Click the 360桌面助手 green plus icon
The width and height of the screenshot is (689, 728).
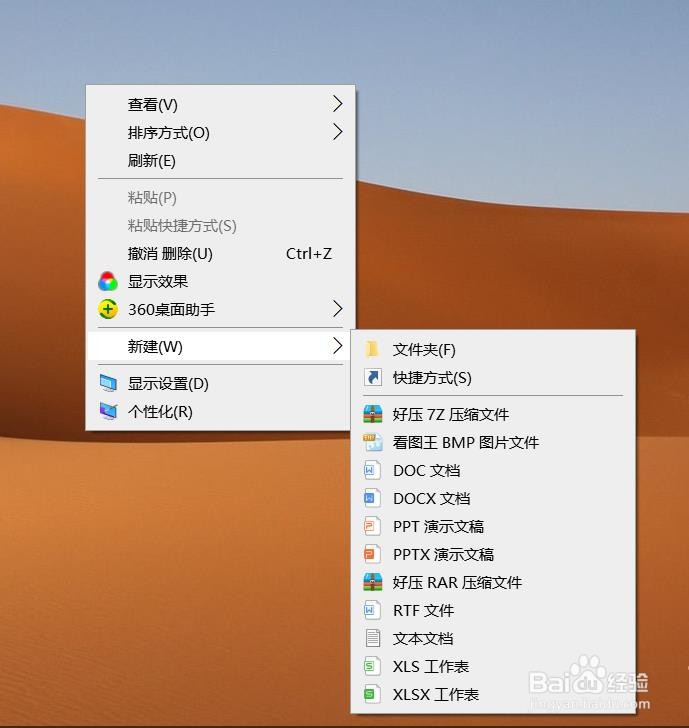coord(108,309)
